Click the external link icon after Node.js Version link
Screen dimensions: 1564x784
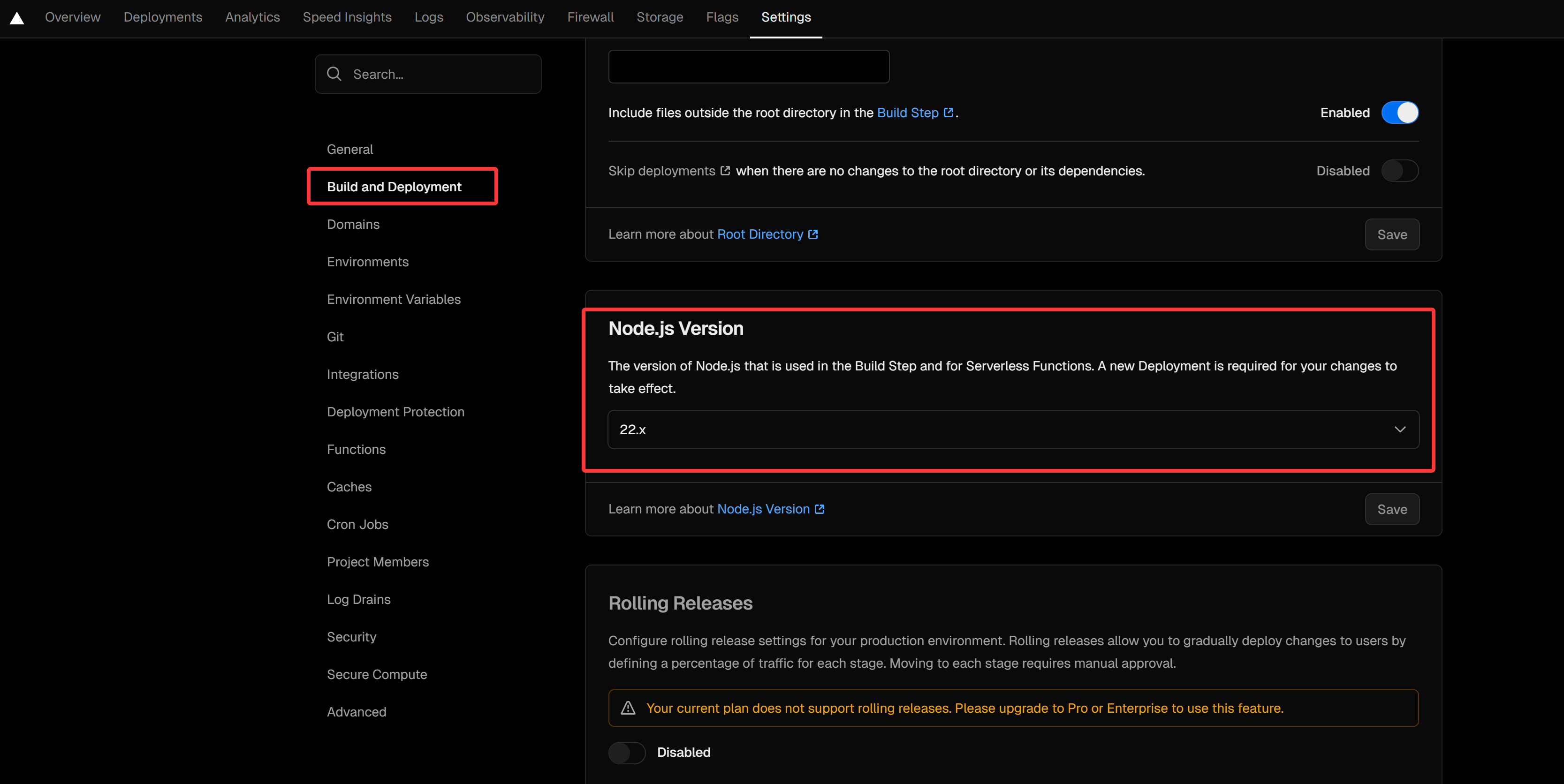[x=820, y=509]
